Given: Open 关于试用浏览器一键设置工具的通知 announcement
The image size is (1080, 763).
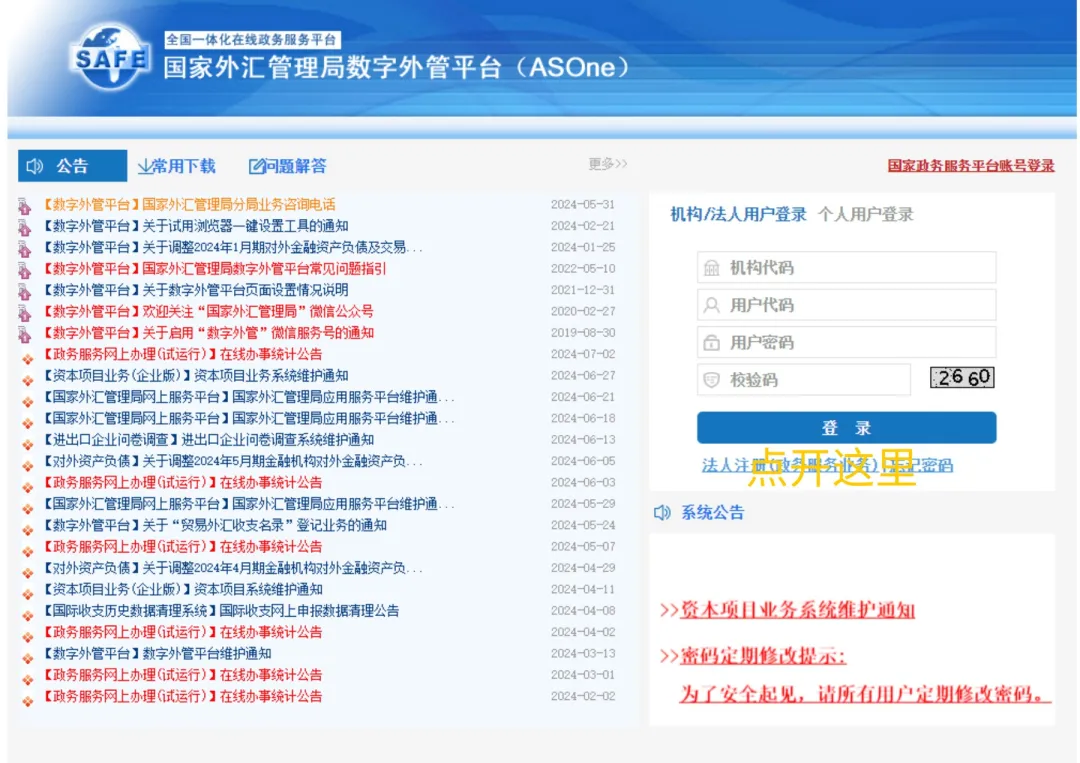Looking at the screenshot, I should (245, 226).
